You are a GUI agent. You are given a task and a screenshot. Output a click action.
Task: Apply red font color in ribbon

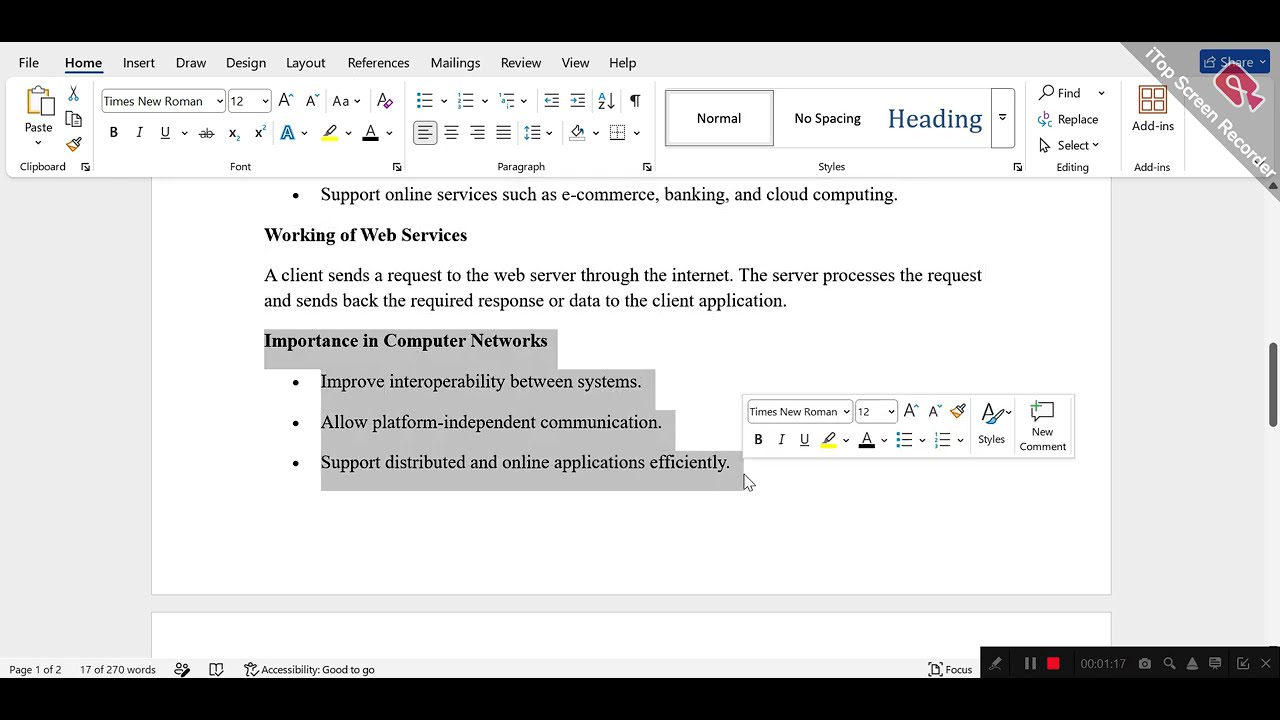tap(370, 133)
